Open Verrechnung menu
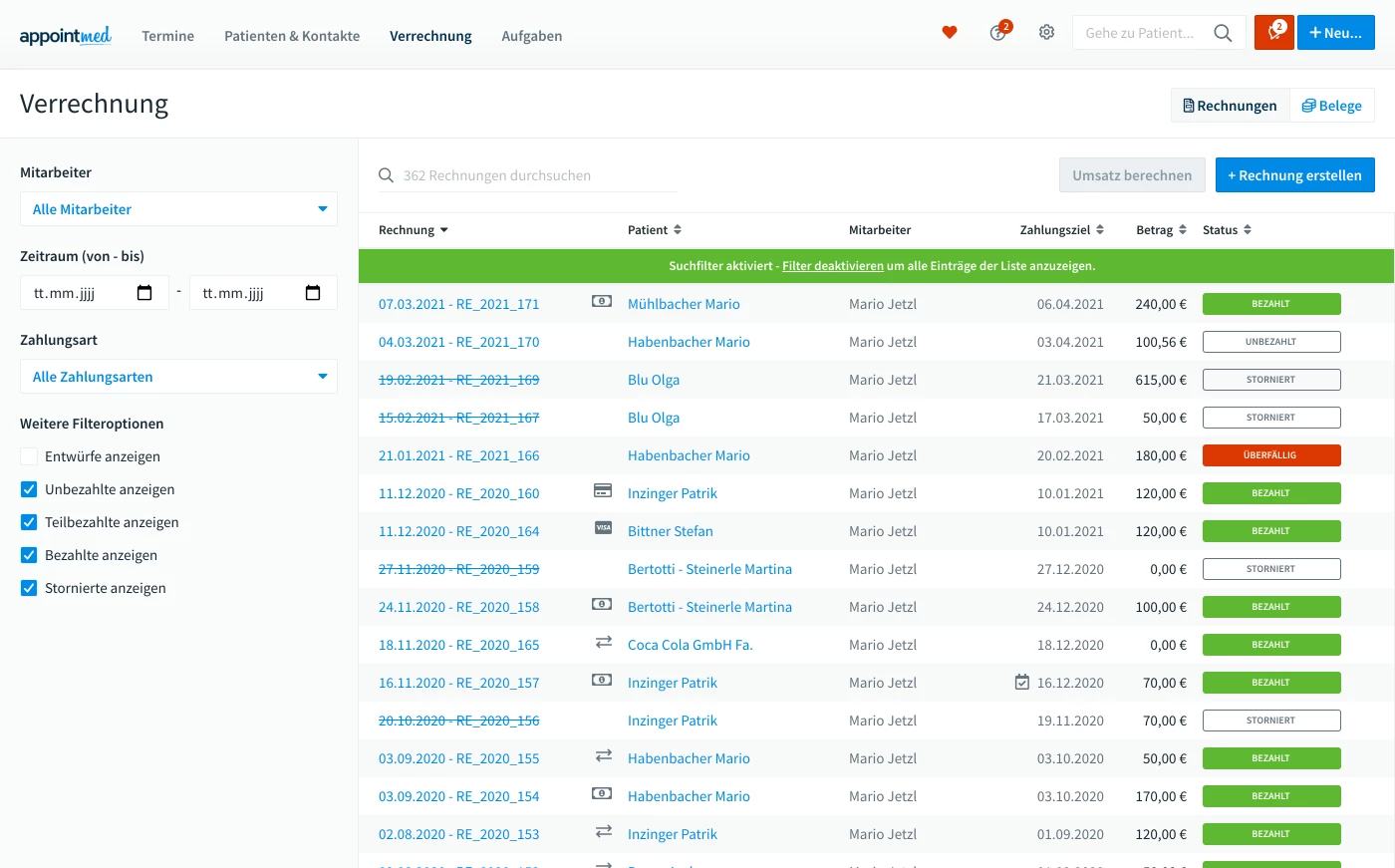Screen dimensions: 1395x868 click(430, 36)
